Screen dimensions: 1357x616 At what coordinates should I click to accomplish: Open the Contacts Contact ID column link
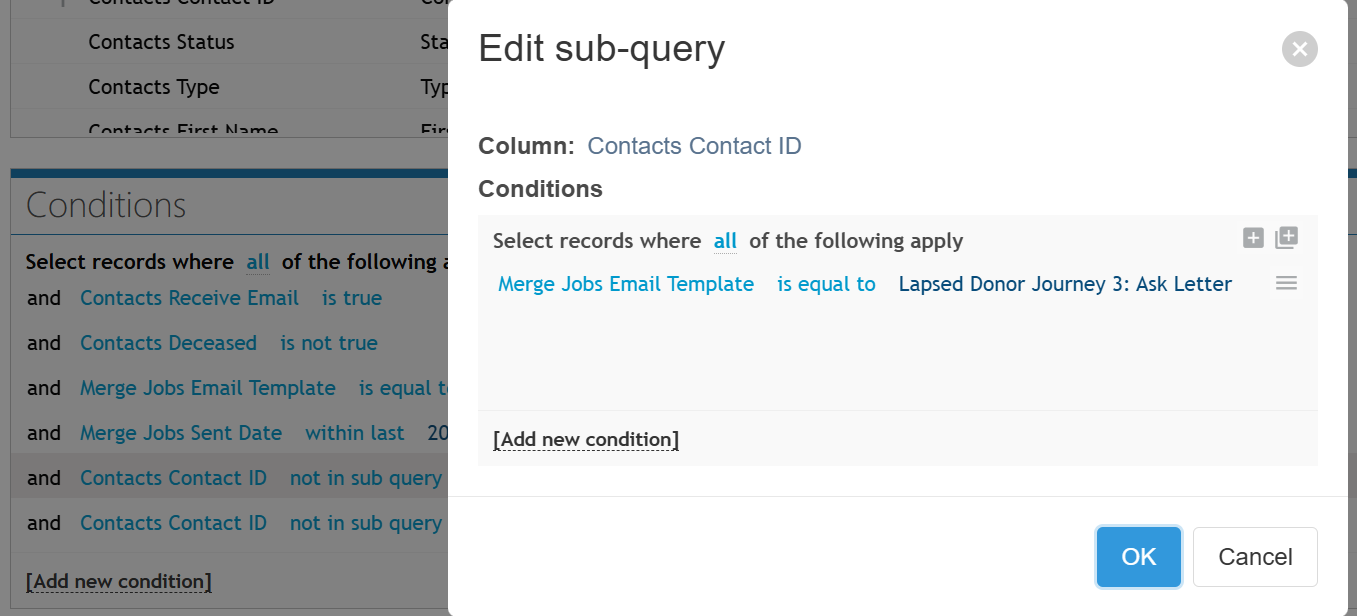pyautogui.click(x=694, y=146)
